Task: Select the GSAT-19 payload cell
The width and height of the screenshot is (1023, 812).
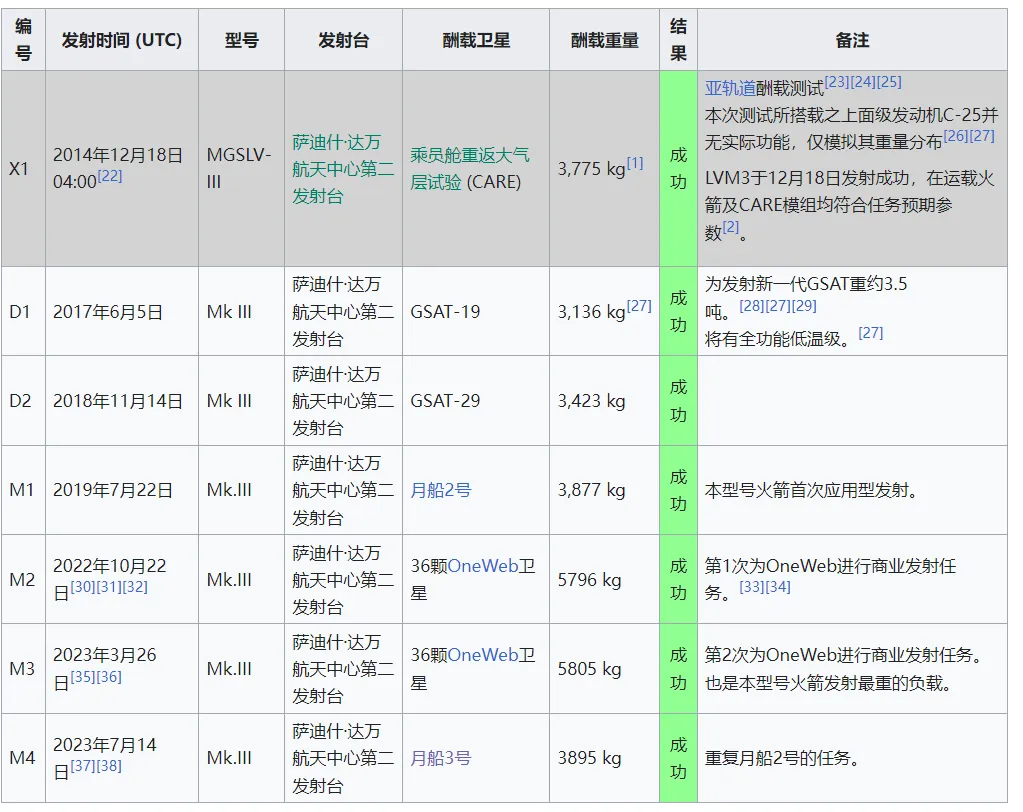Action: pos(476,311)
